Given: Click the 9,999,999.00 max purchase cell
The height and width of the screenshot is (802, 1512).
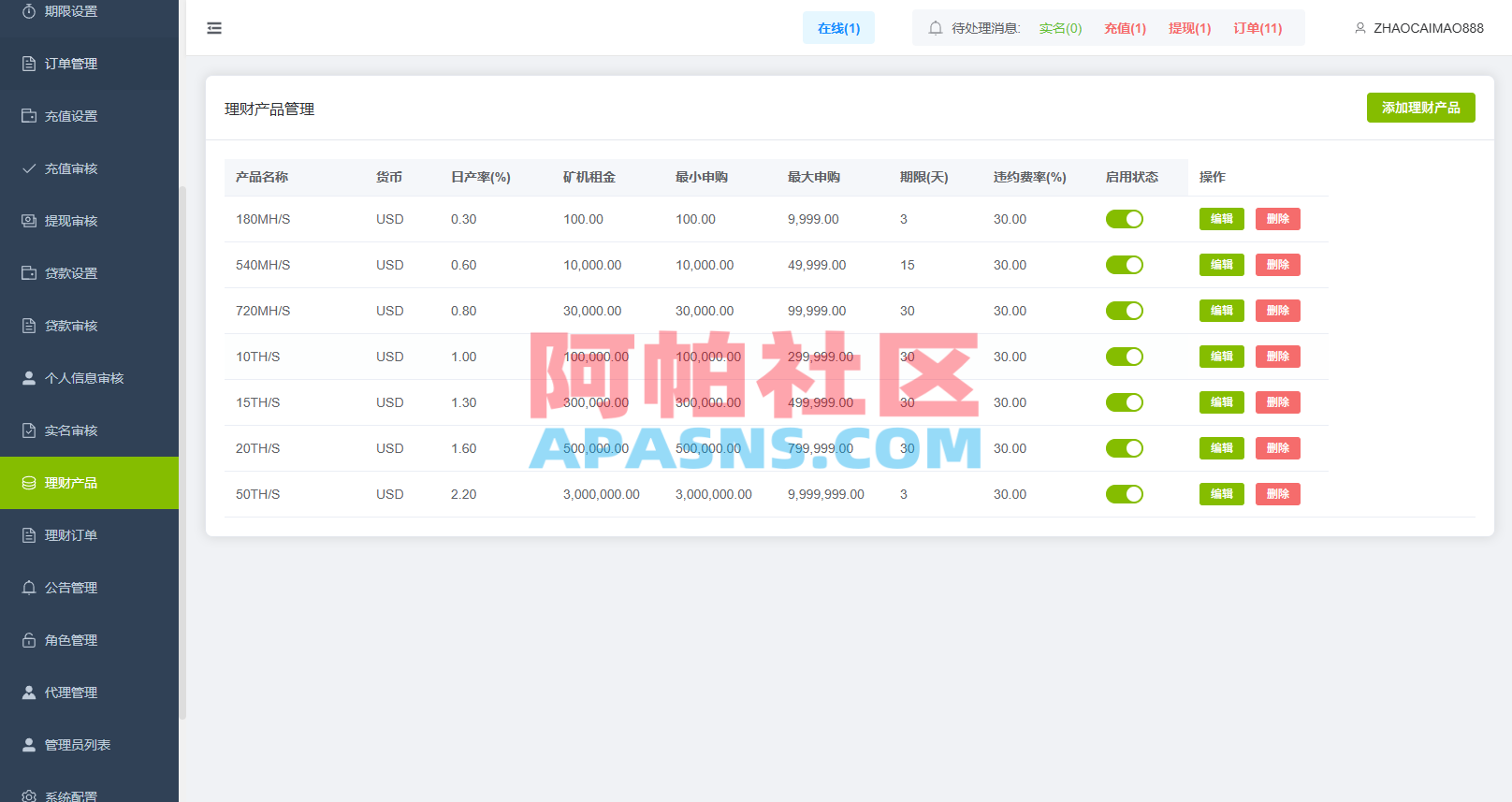Looking at the screenshot, I should 826,494.
